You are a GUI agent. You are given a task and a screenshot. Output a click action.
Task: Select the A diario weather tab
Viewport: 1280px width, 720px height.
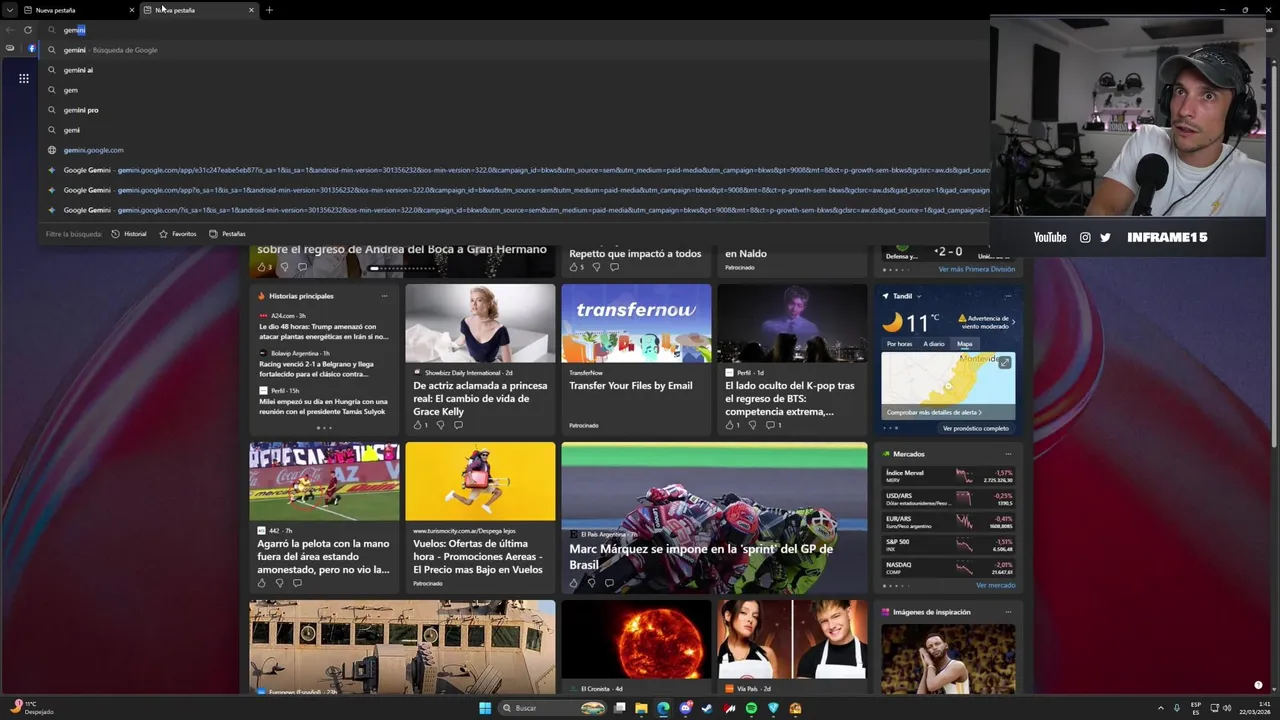[934, 344]
